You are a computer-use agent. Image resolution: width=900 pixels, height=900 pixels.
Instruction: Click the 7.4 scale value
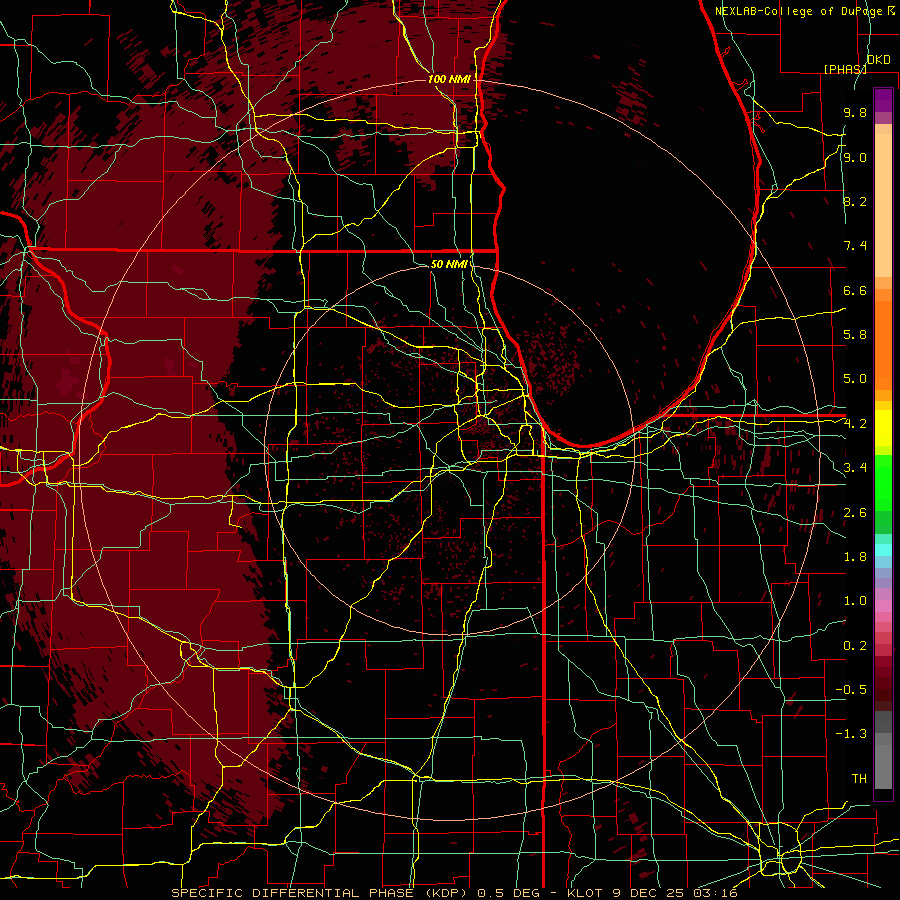click(855, 246)
